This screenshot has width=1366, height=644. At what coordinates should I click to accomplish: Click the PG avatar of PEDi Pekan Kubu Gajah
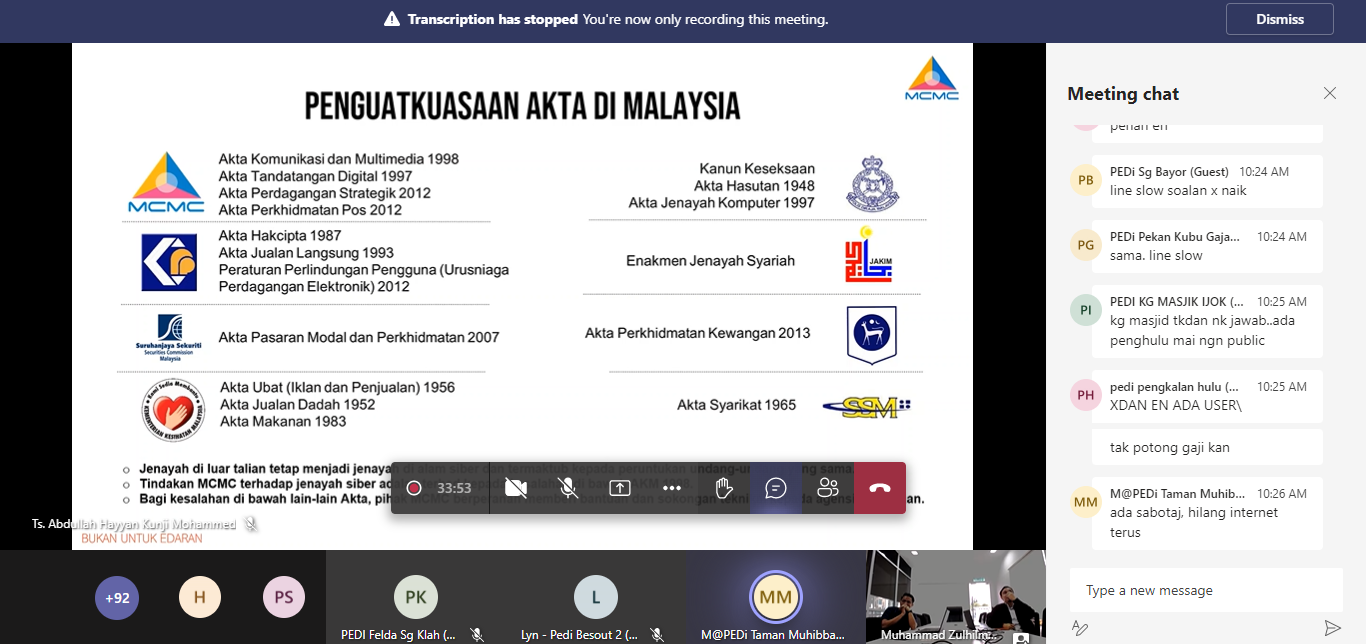tap(1085, 246)
